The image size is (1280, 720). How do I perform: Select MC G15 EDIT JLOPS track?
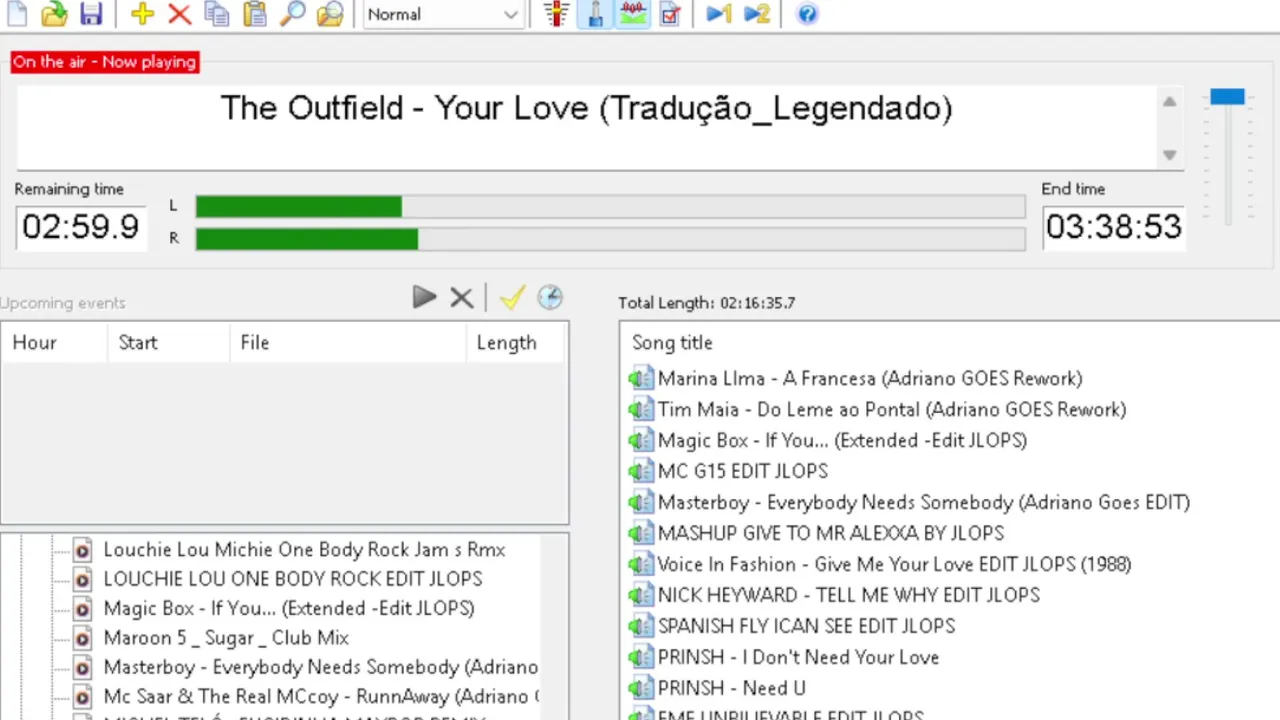743,471
